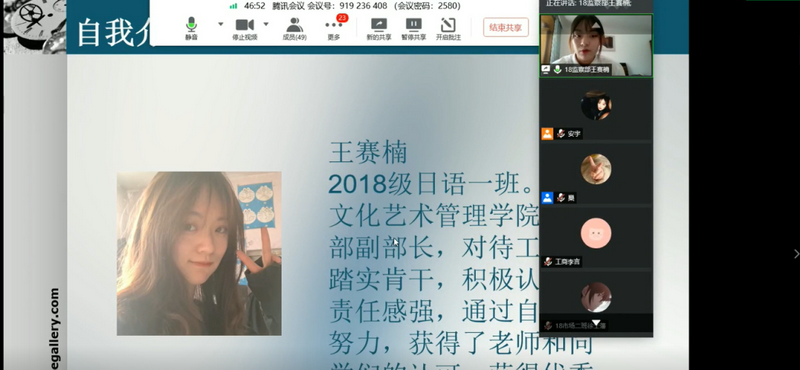Screen dimensions: 800x370
Task: Click screen-share icon on 王赛楠 tile
Action: point(546,69)
